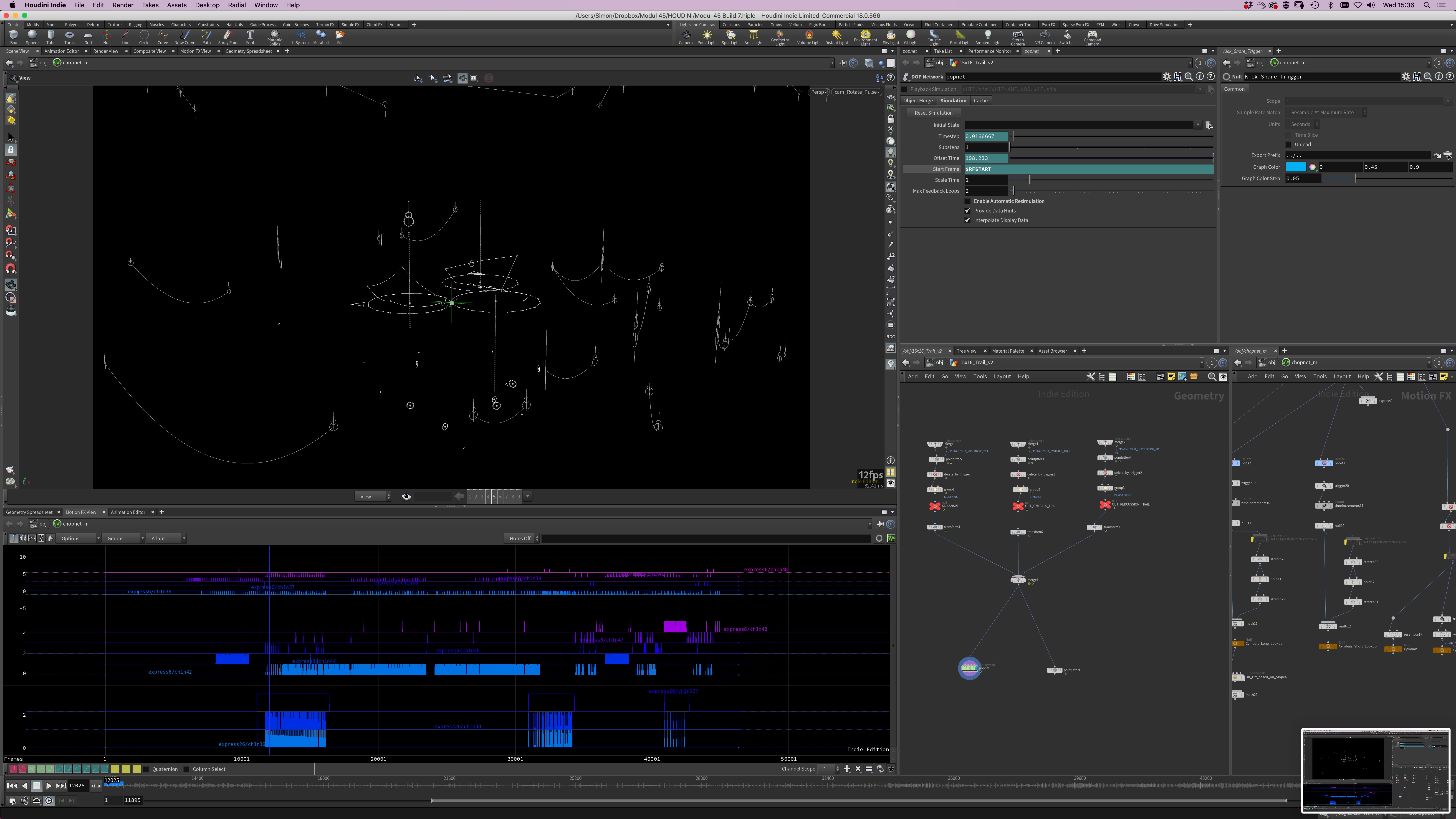The height and width of the screenshot is (819, 1456).
Task: Select the Box shelf tool
Action: [x=14, y=37]
